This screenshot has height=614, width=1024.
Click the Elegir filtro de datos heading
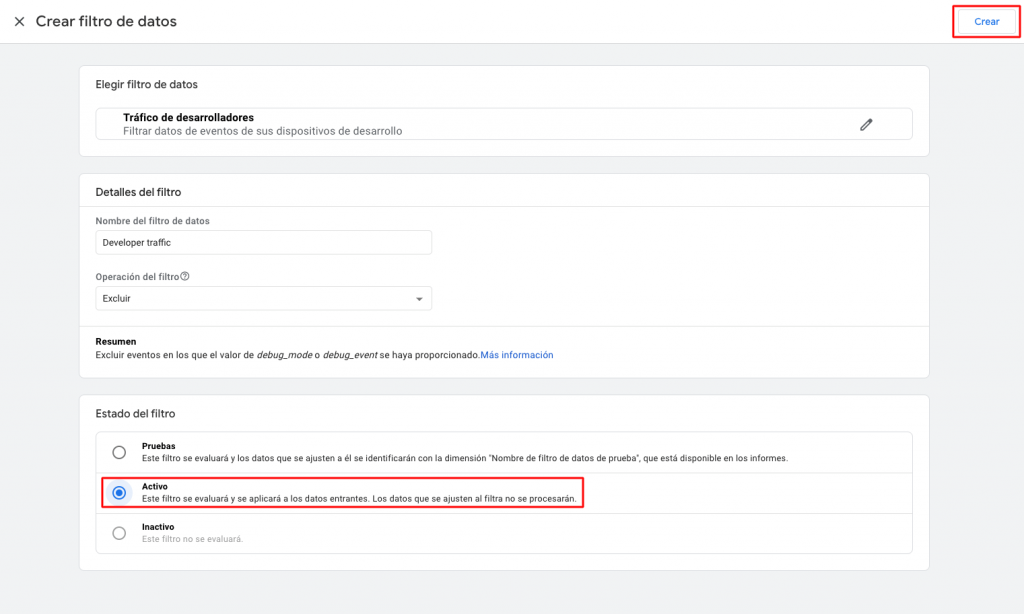coord(146,84)
